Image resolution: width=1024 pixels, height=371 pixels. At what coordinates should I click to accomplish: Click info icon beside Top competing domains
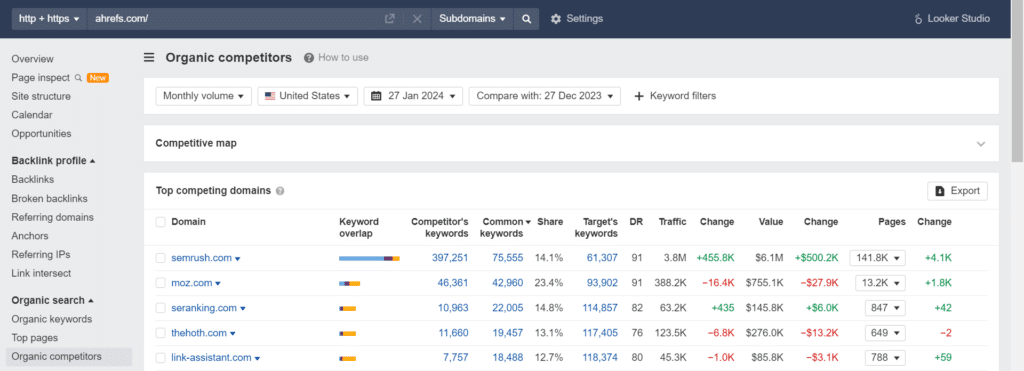pos(280,191)
